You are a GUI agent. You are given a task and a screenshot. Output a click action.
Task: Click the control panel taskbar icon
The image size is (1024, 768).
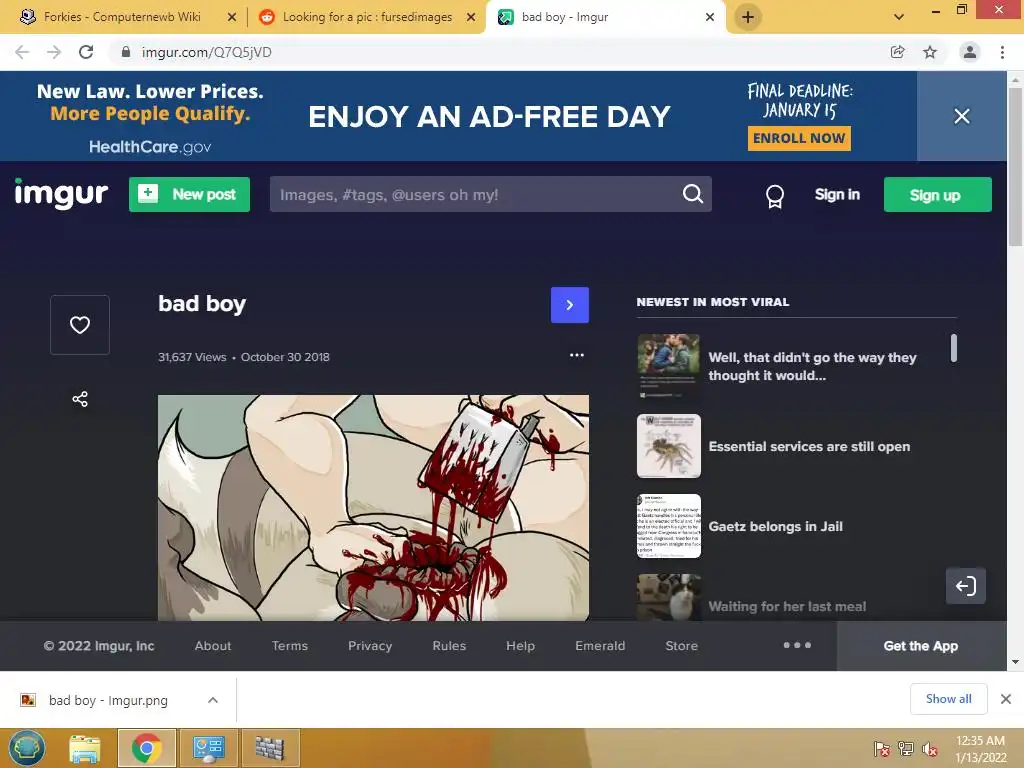(x=208, y=748)
